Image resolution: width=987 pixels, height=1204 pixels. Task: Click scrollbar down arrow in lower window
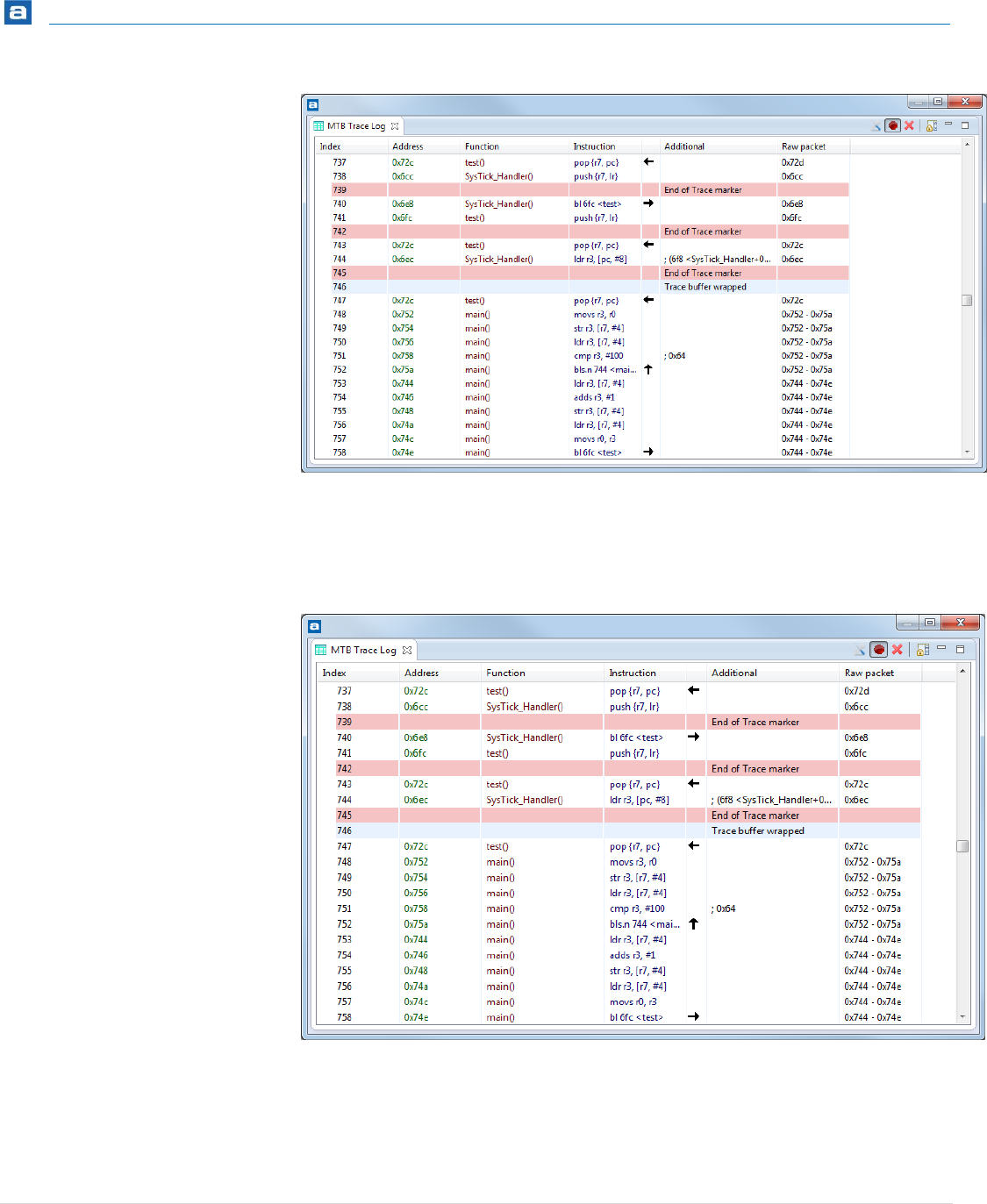[x=962, y=1016]
